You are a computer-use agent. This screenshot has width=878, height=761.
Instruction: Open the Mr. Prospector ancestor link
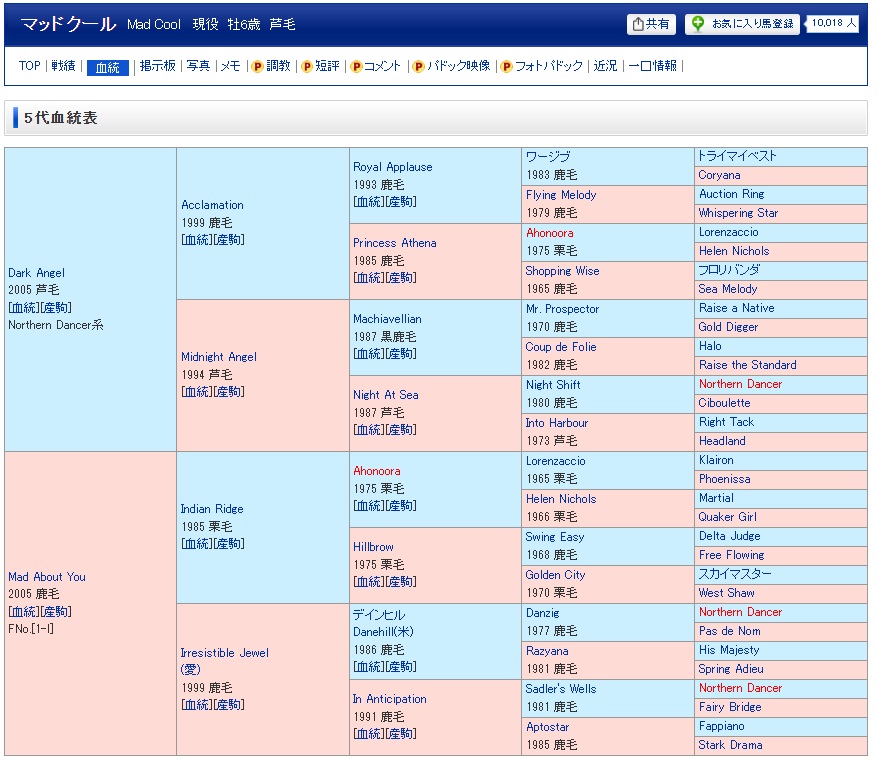(562, 309)
